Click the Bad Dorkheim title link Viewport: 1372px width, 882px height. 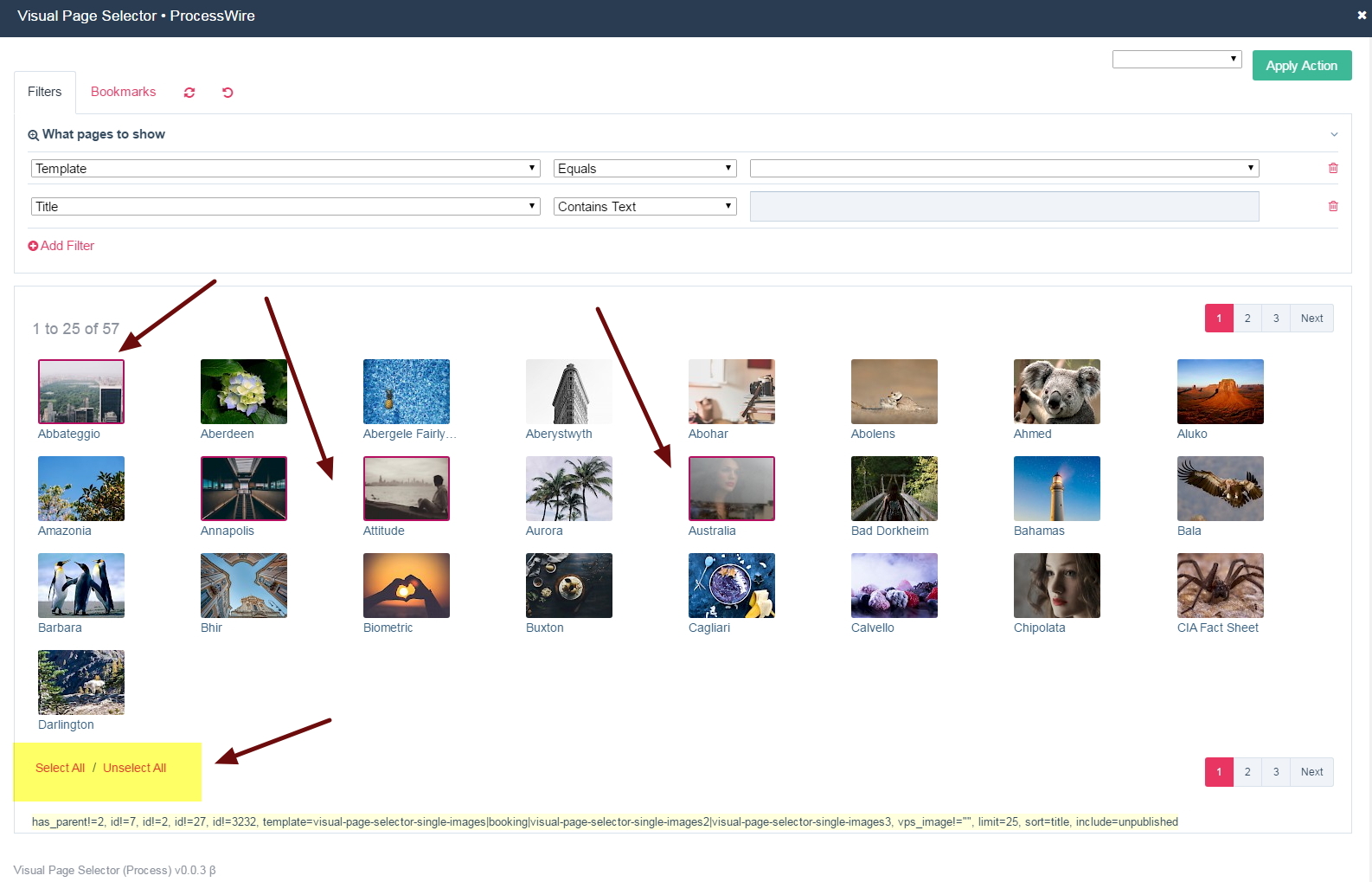(x=890, y=531)
